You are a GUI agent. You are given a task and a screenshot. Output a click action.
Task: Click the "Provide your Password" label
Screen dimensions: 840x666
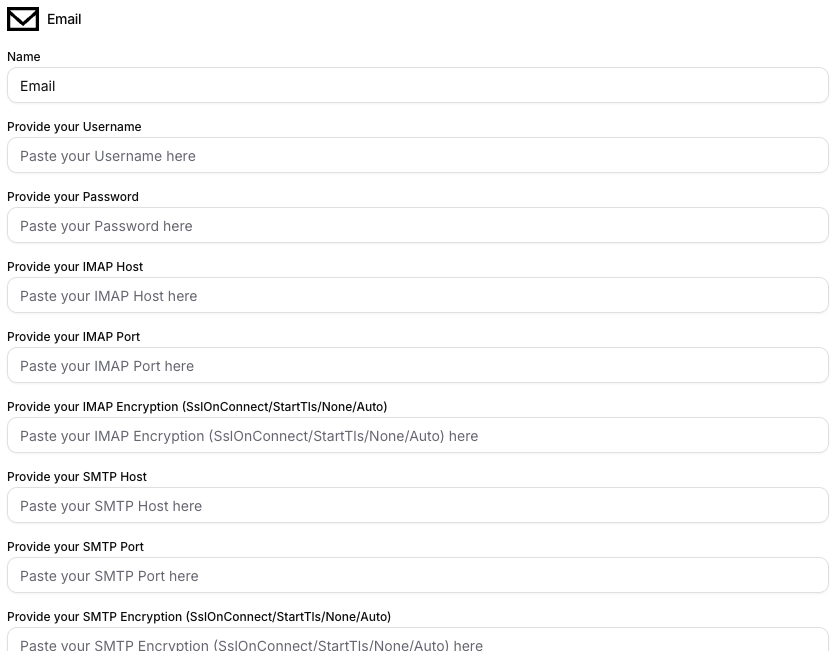click(x=72, y=197)
